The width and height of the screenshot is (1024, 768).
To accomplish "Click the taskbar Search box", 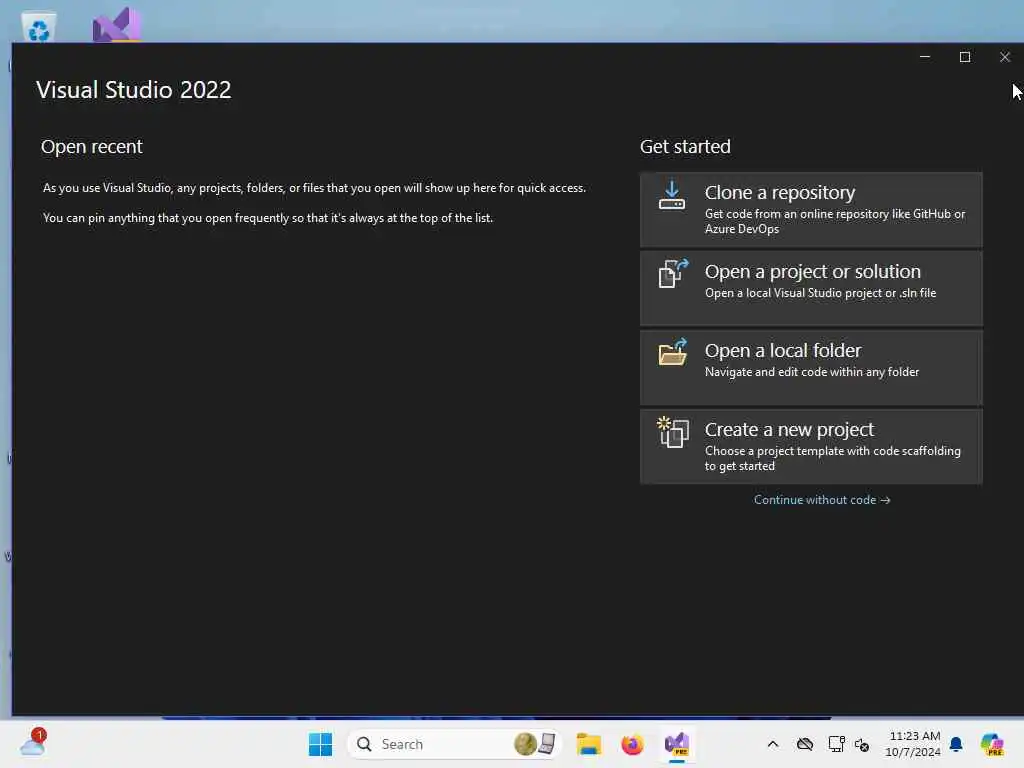I will (455, 744).
